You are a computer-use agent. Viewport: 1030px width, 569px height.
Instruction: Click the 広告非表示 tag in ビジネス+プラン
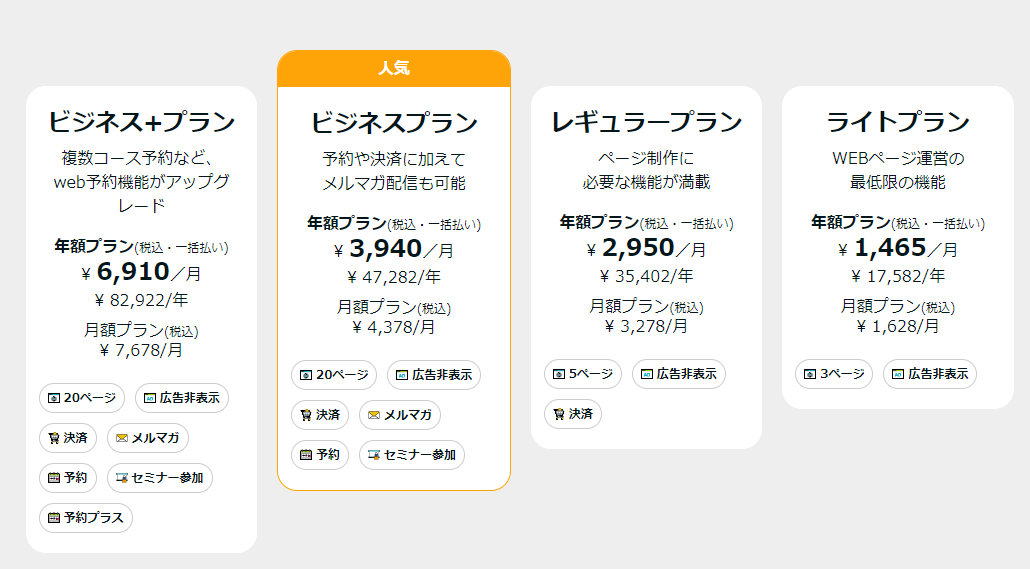click(x=182, y=398)
